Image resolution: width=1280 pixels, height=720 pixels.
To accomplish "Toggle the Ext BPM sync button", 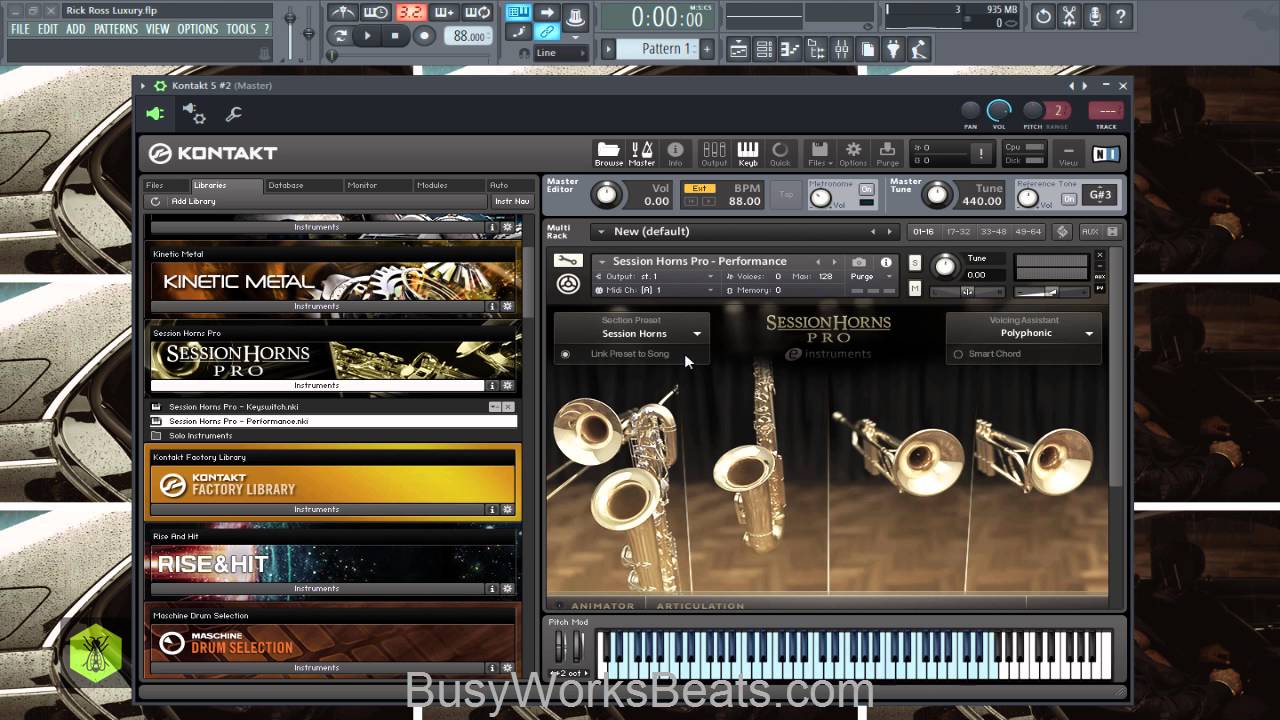I will coord(699,188).
